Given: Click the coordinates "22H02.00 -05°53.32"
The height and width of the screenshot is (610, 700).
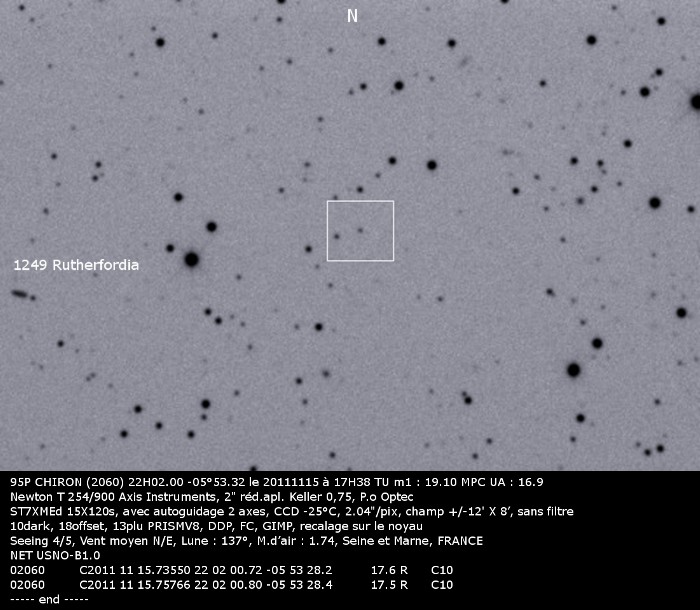Looking at the screenshot, I should pos(187,482).
